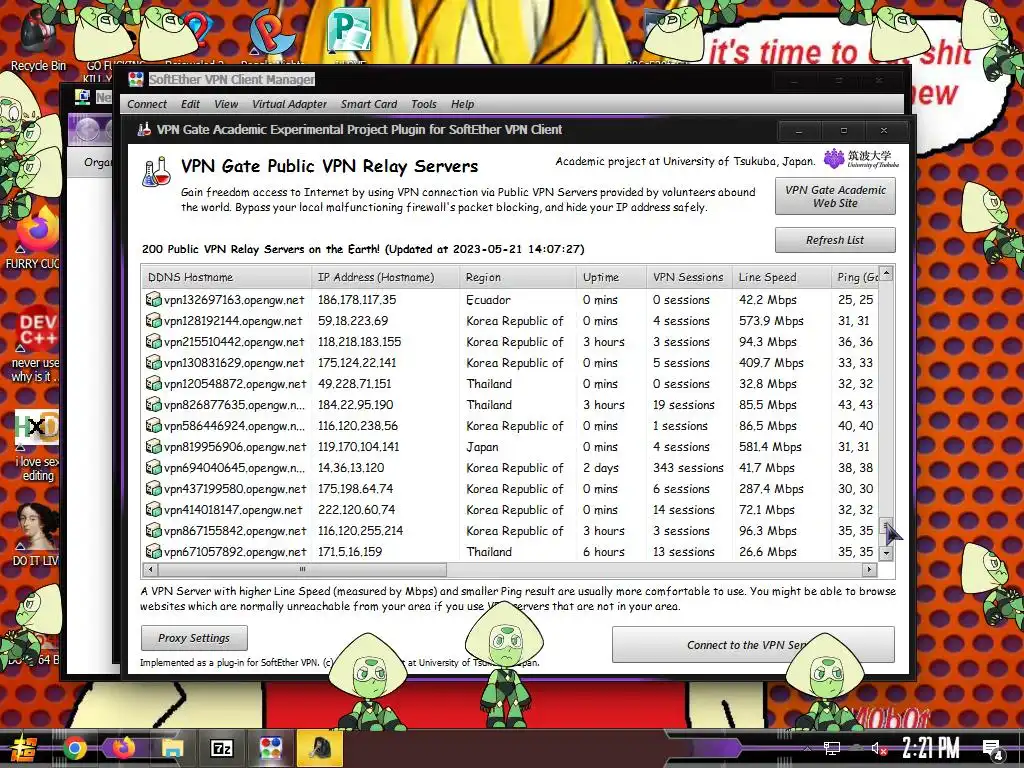Open HxD desktop shortcut
The width and height of the screenshot is (1024, 768).
(37, 445)
